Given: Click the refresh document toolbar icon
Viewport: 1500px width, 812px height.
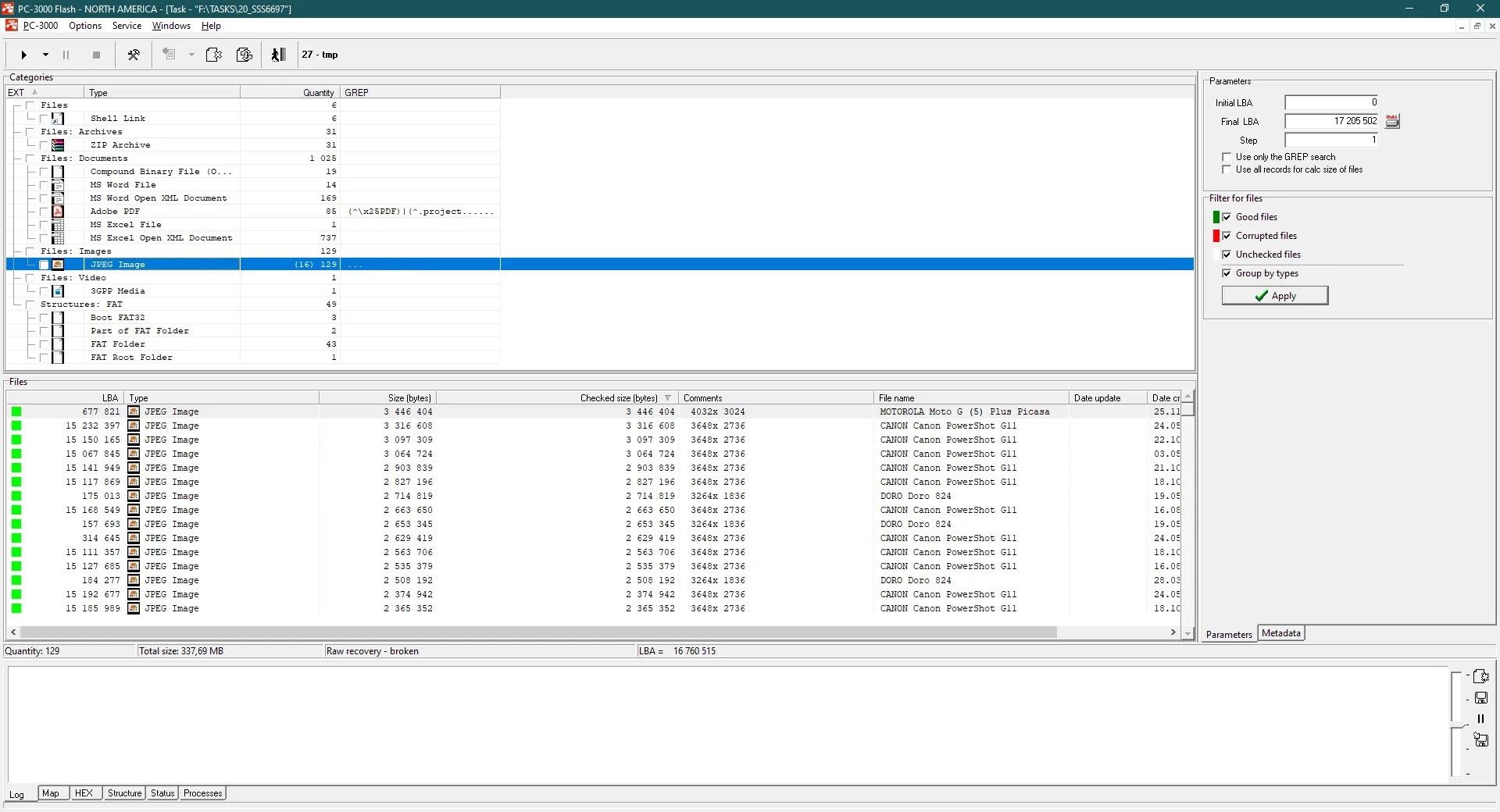Looking at the screenshot, I should (x=245, y=55).
